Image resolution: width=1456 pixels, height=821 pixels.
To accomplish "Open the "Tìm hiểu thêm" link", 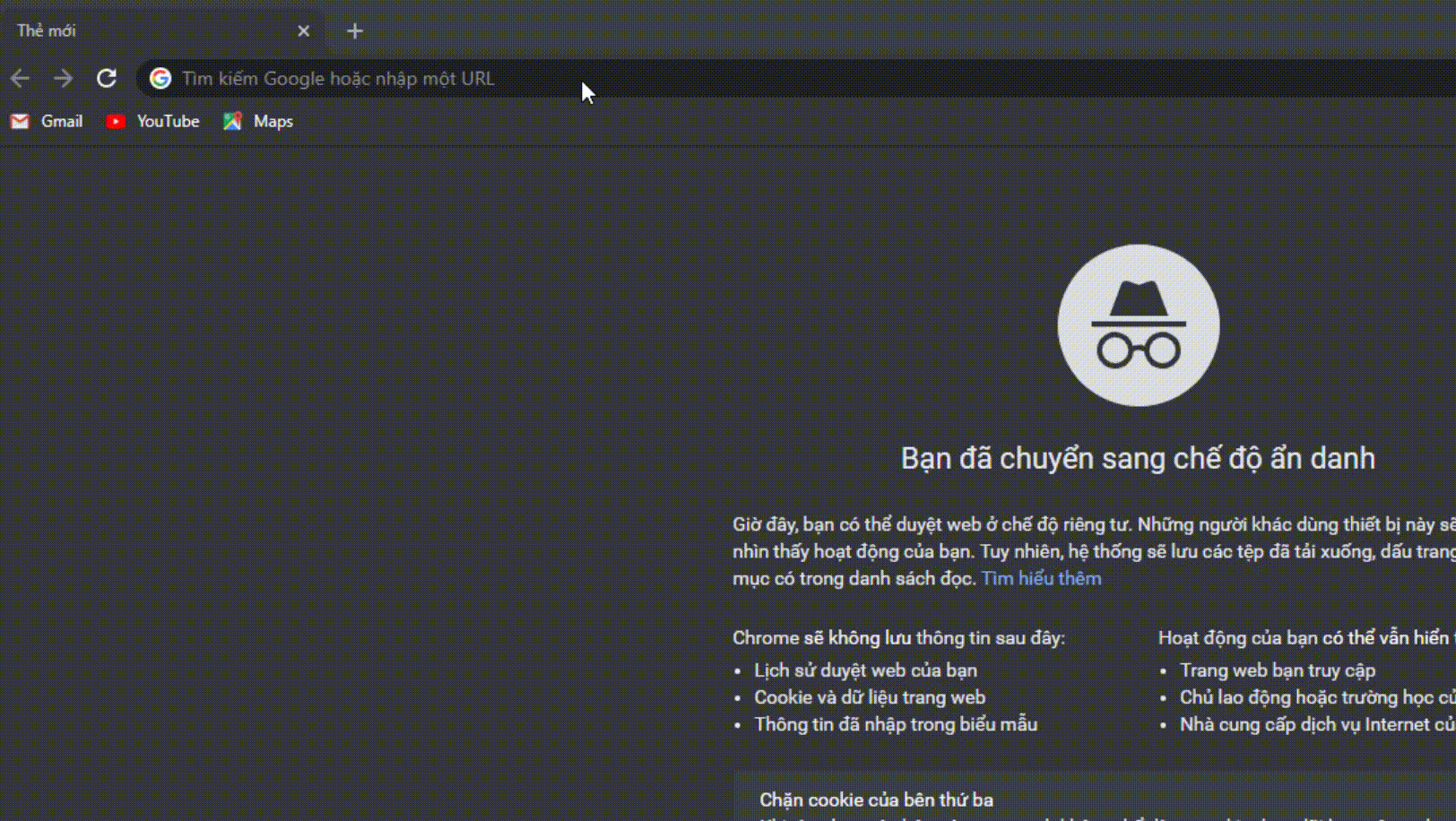I will point(1041,579).
